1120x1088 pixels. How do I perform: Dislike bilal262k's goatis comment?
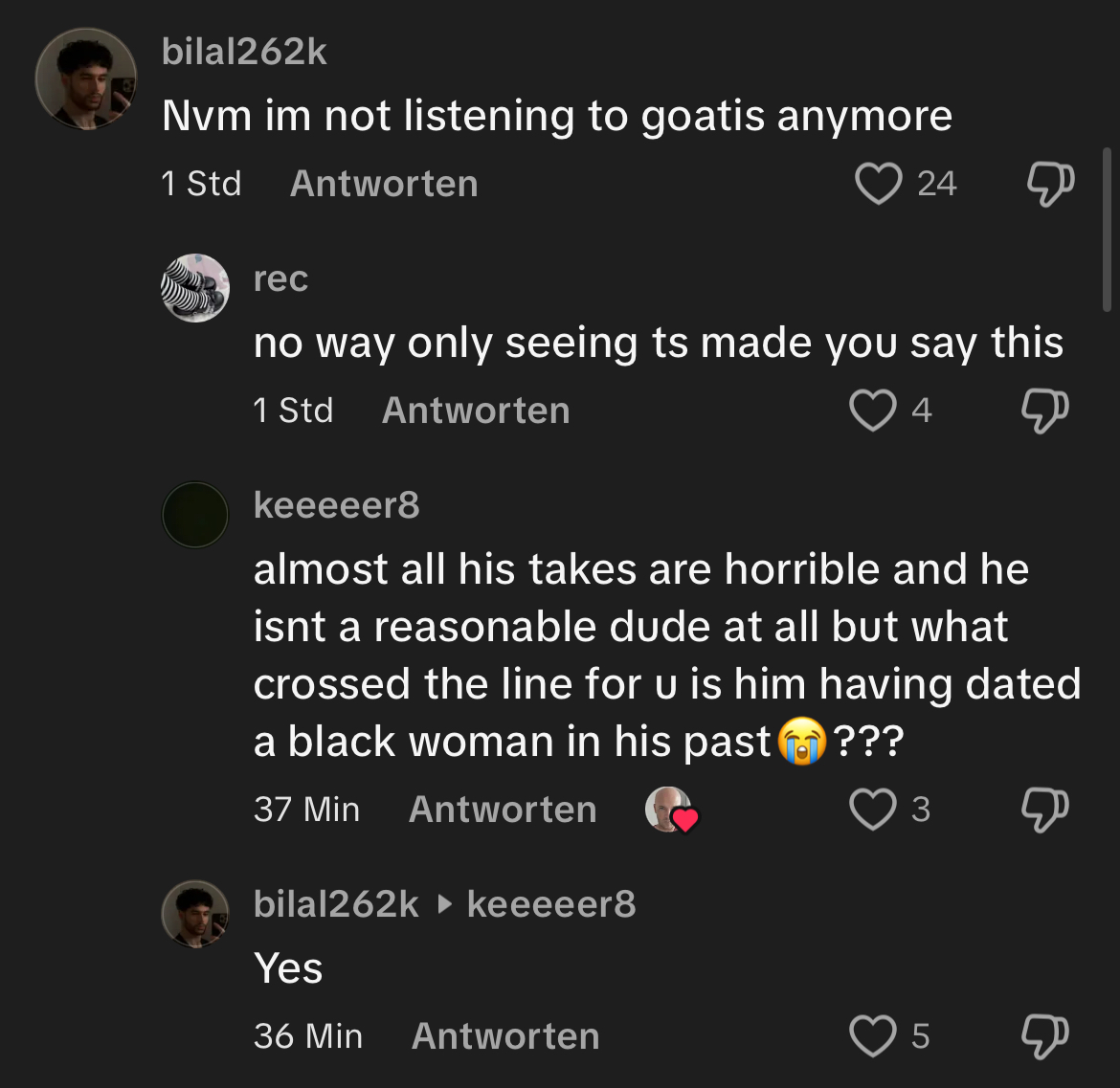point(1051,184)
